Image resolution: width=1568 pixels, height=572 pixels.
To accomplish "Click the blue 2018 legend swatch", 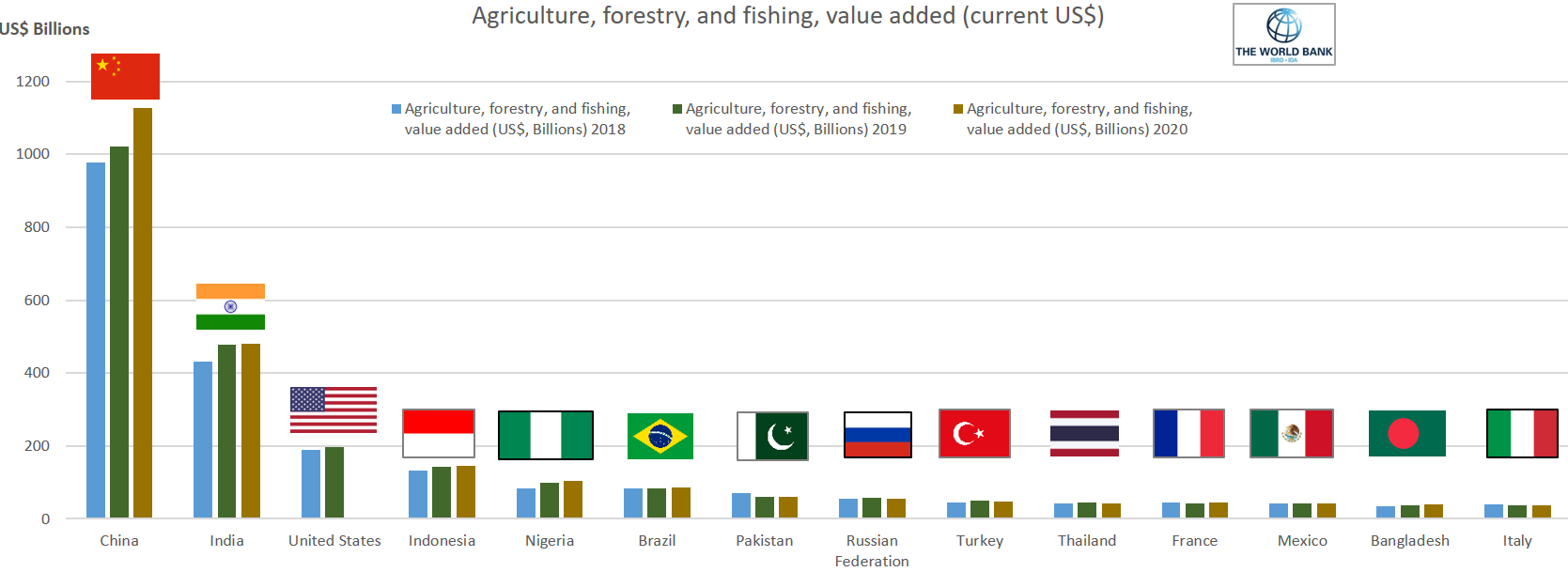I will 396,109.
